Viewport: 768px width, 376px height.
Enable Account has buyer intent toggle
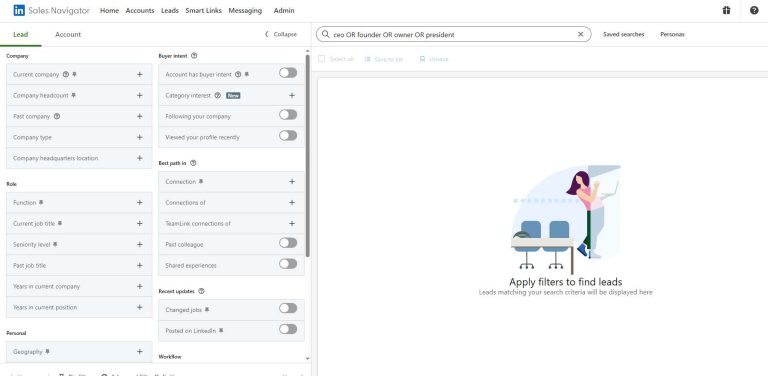[288, 73]
